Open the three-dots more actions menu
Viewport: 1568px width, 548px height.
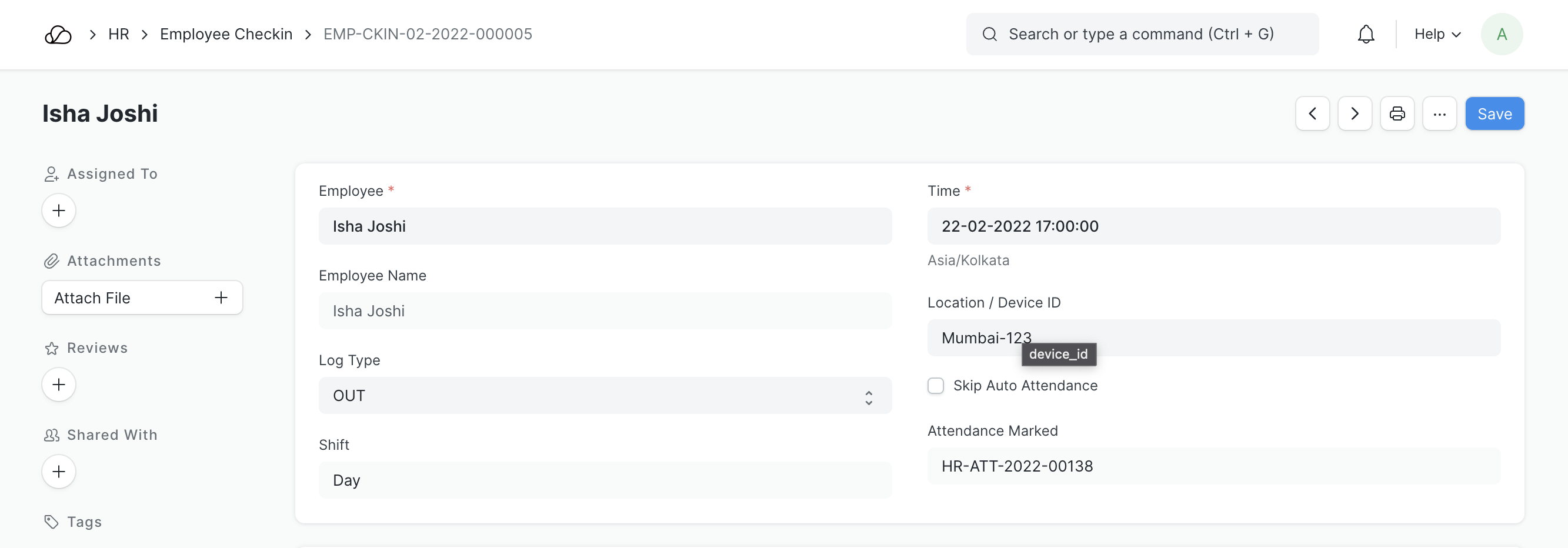[x=1439, y=113]
